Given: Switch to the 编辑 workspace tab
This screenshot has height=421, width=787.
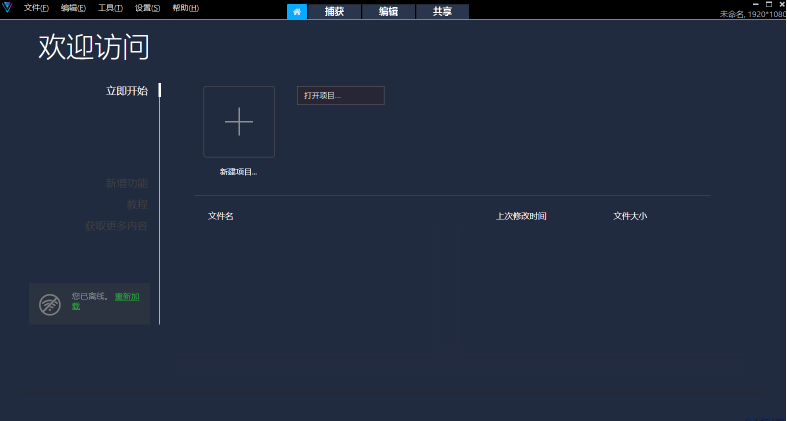Looking at the screenshot, I should 388,12.
